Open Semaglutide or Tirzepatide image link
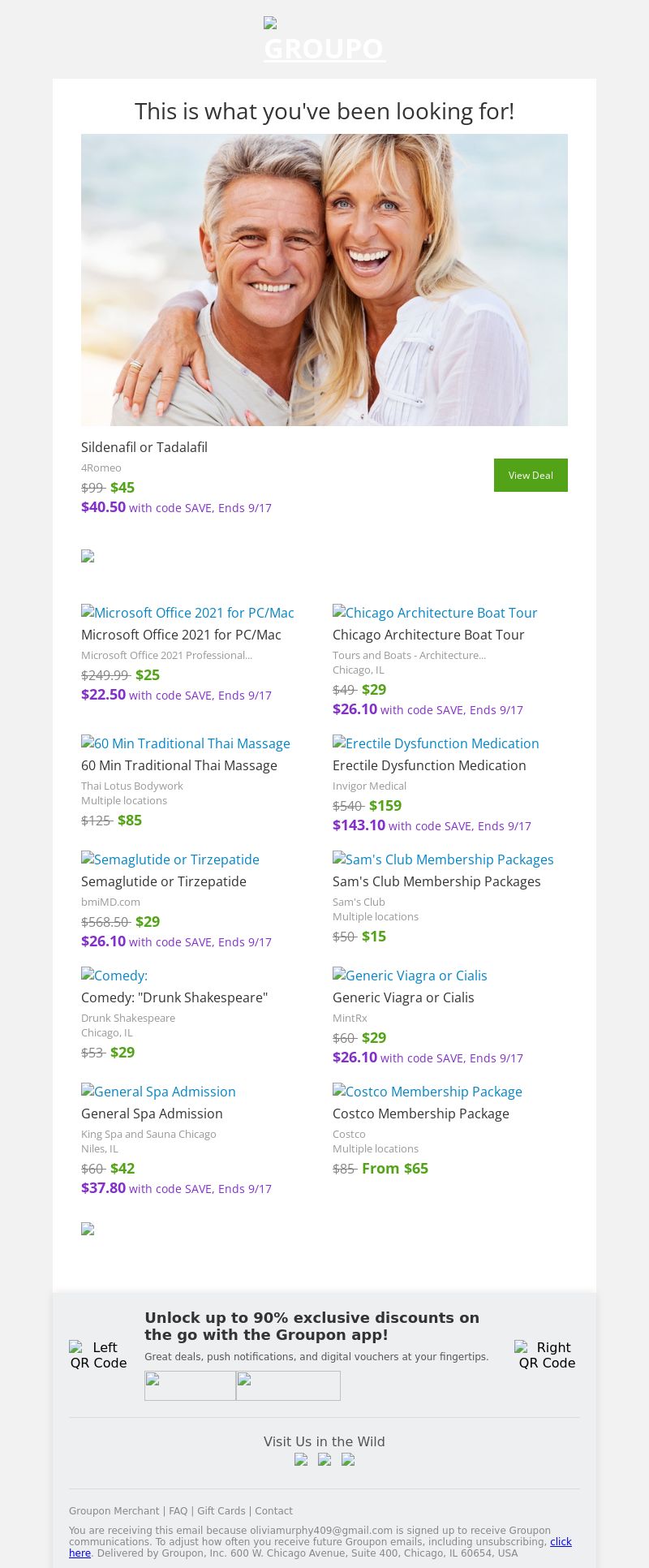Image resolution: width=649 pixels, height=1568 pixels. point(170,859)
